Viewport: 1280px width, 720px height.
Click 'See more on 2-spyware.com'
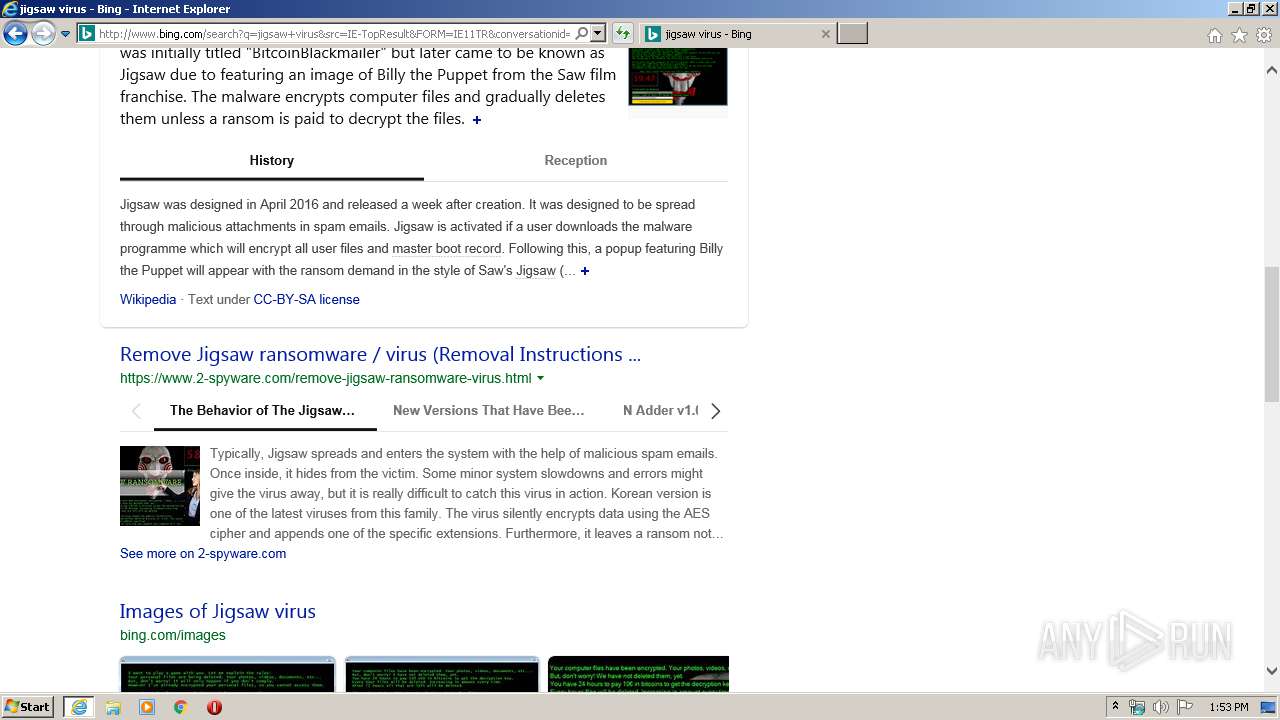(203, 553)
